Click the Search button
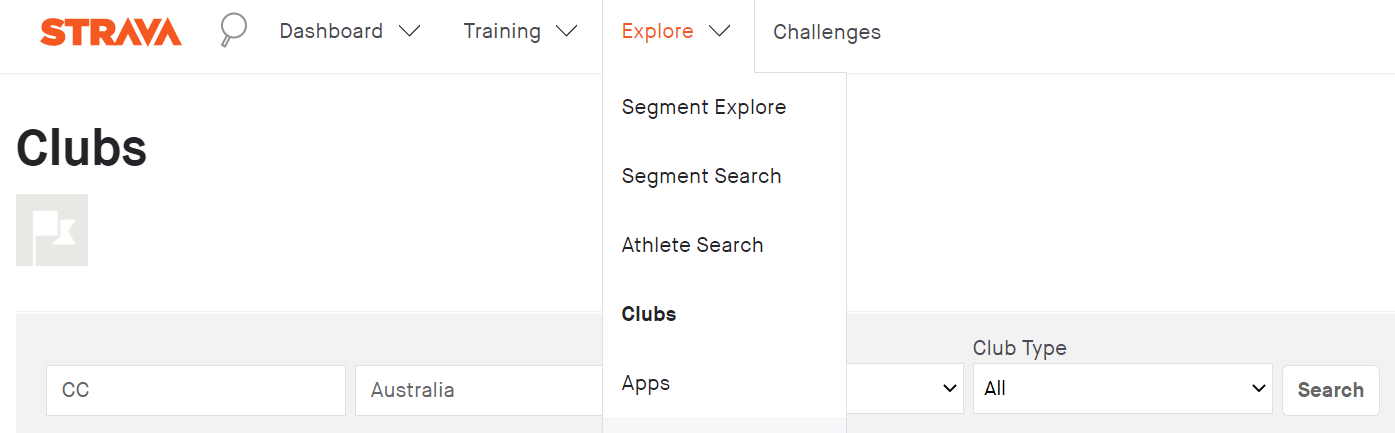 point(1330,390)
